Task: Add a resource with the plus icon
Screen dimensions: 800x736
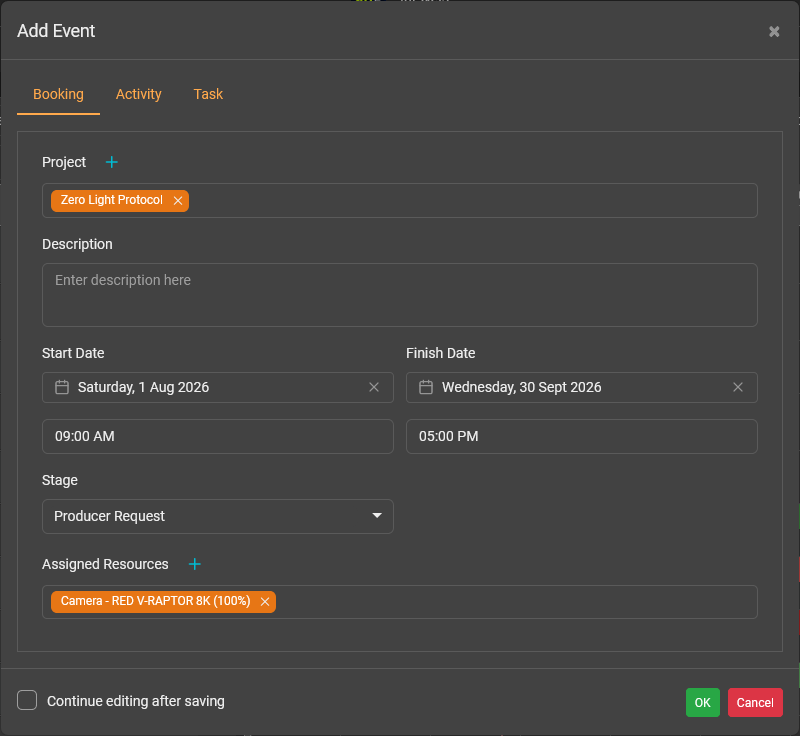Action: pyautogui.click(x=195, y=564)
